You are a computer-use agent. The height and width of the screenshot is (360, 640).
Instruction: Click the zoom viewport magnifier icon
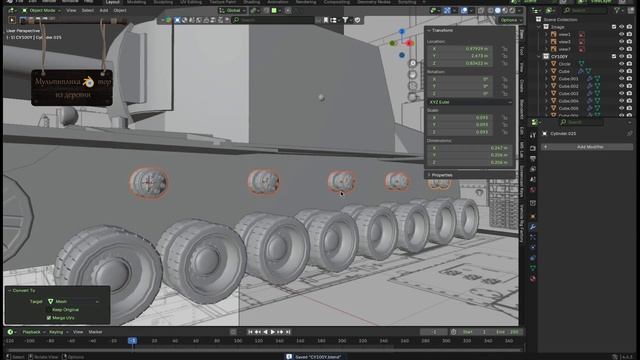click(413, 63)
